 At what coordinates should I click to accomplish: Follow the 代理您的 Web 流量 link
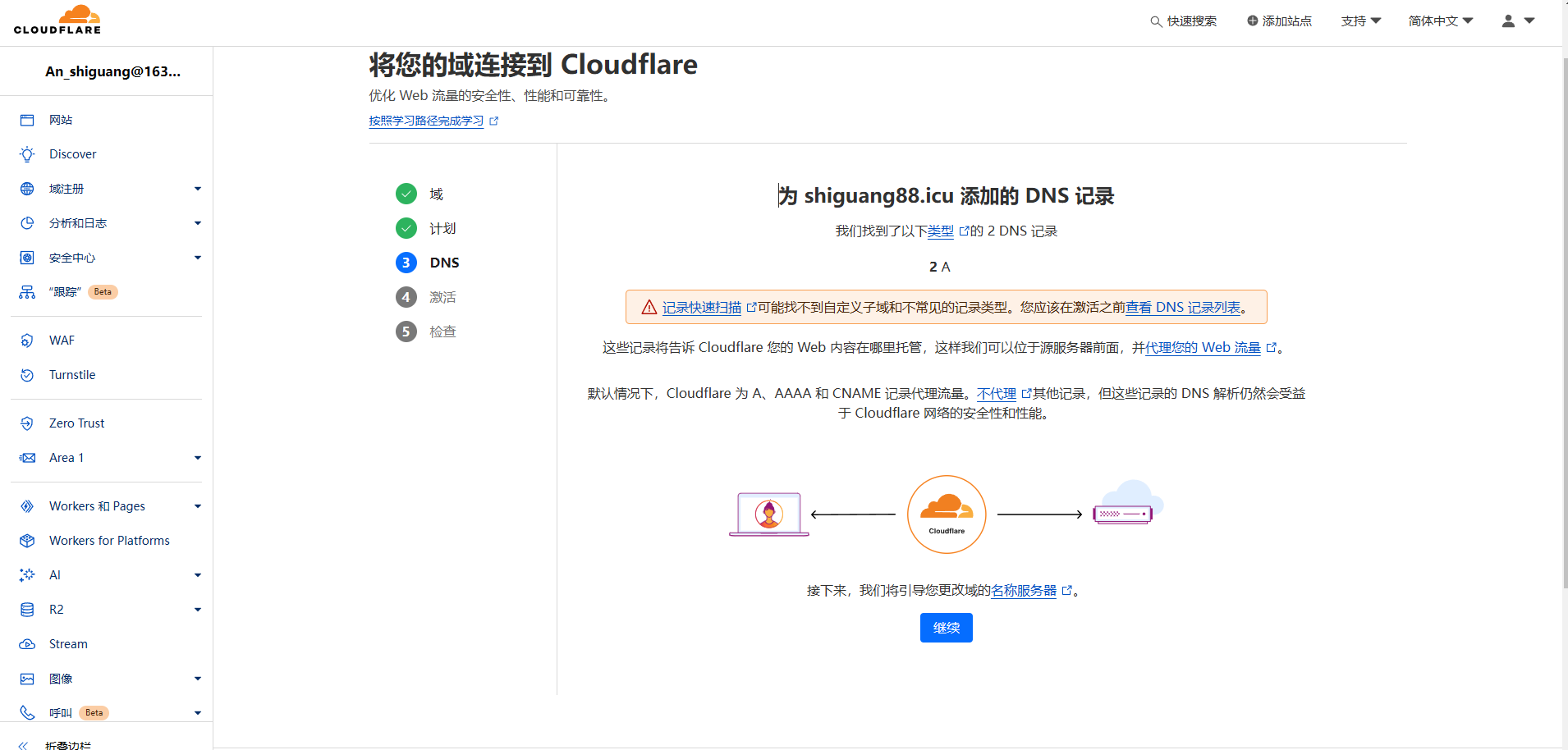[1203, 348]
